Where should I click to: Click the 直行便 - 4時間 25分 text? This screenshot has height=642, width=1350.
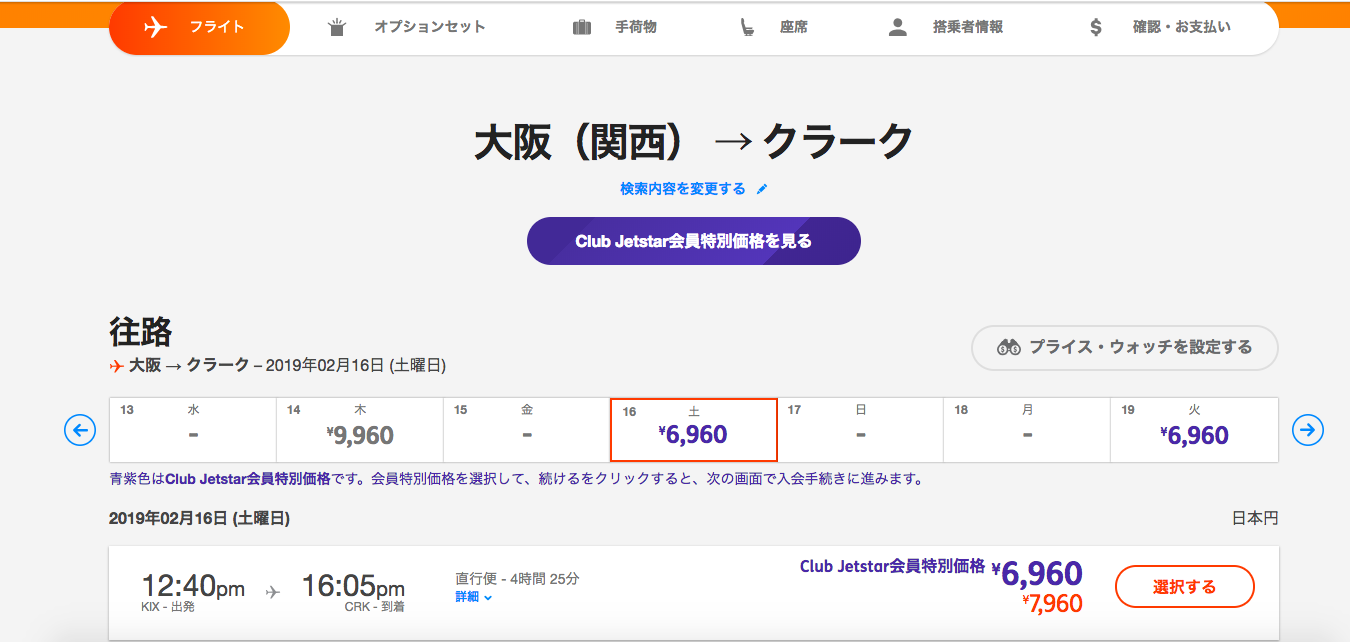pyautogui.click(x=517, y=578)
